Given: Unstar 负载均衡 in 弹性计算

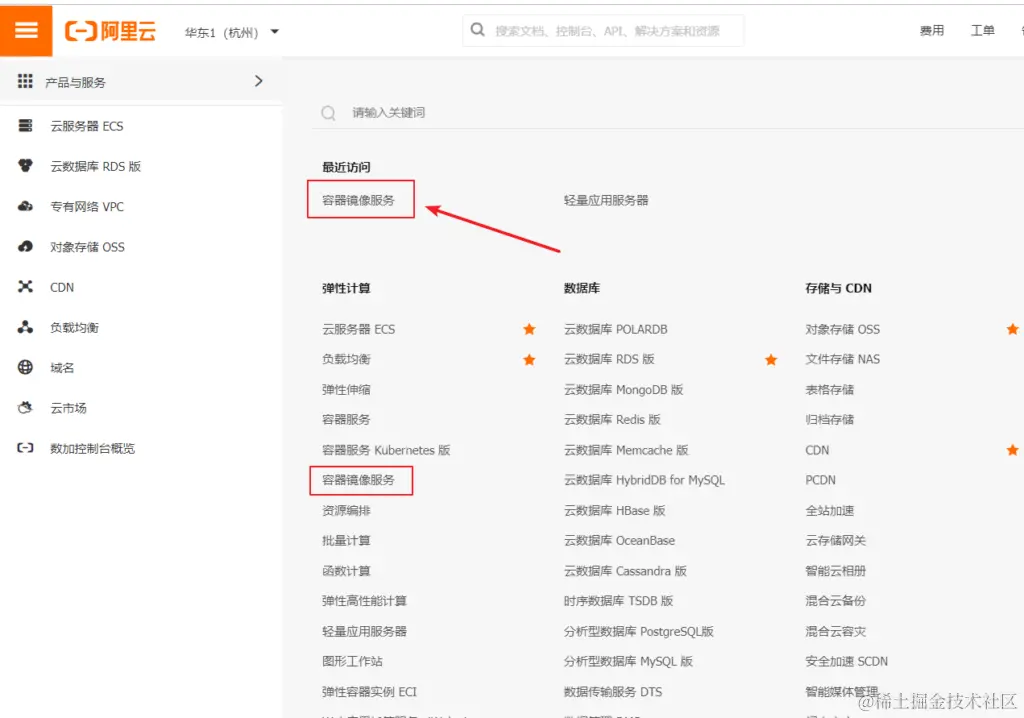Looking at the screenshot, I should tap(530, 359).
